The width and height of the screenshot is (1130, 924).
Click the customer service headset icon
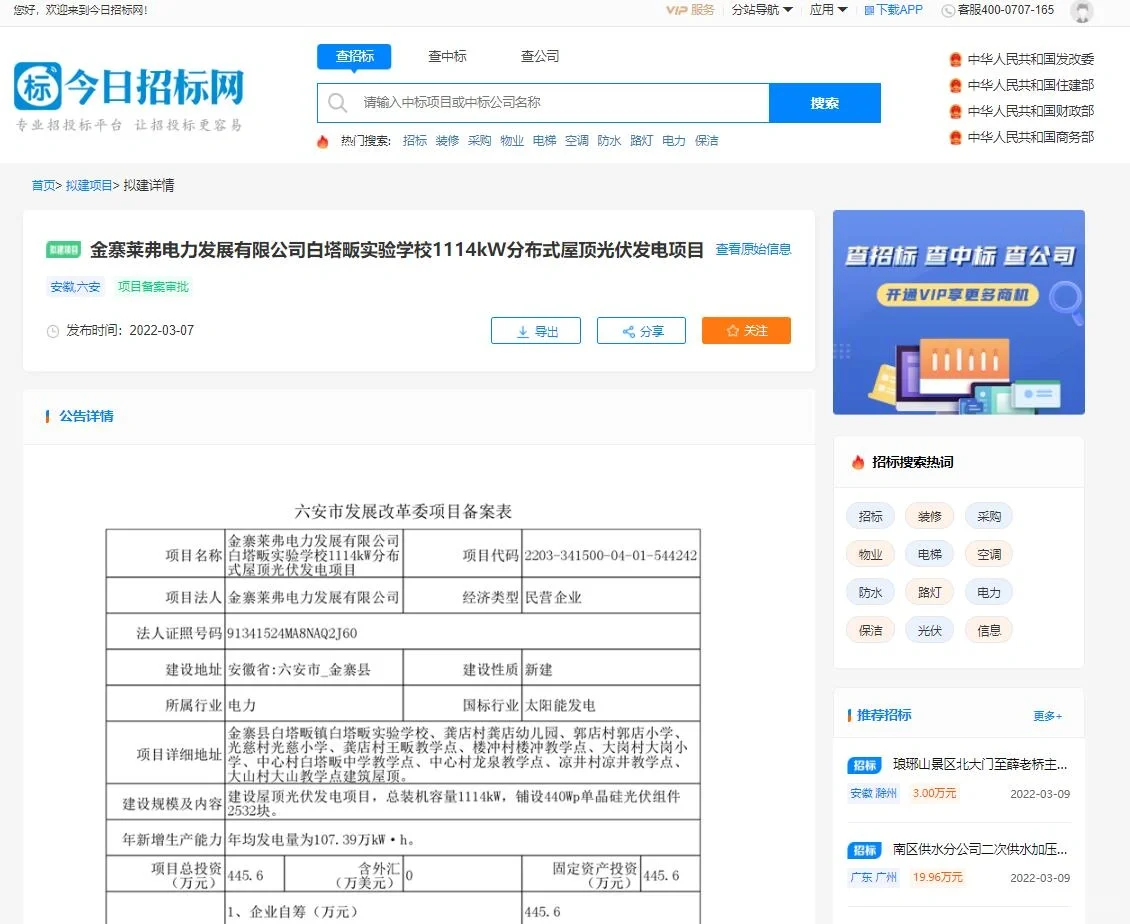point(947,11)
